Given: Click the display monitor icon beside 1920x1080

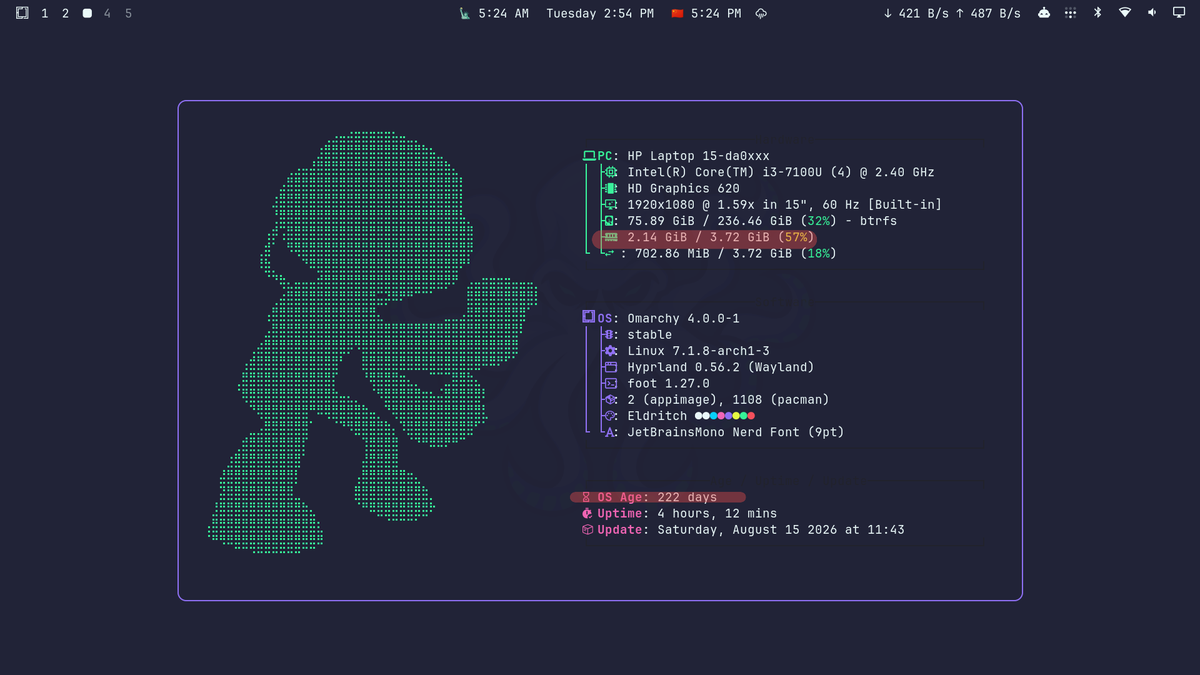Looking at the screenshot, I should pyautogui.click(x=610, y=205).
